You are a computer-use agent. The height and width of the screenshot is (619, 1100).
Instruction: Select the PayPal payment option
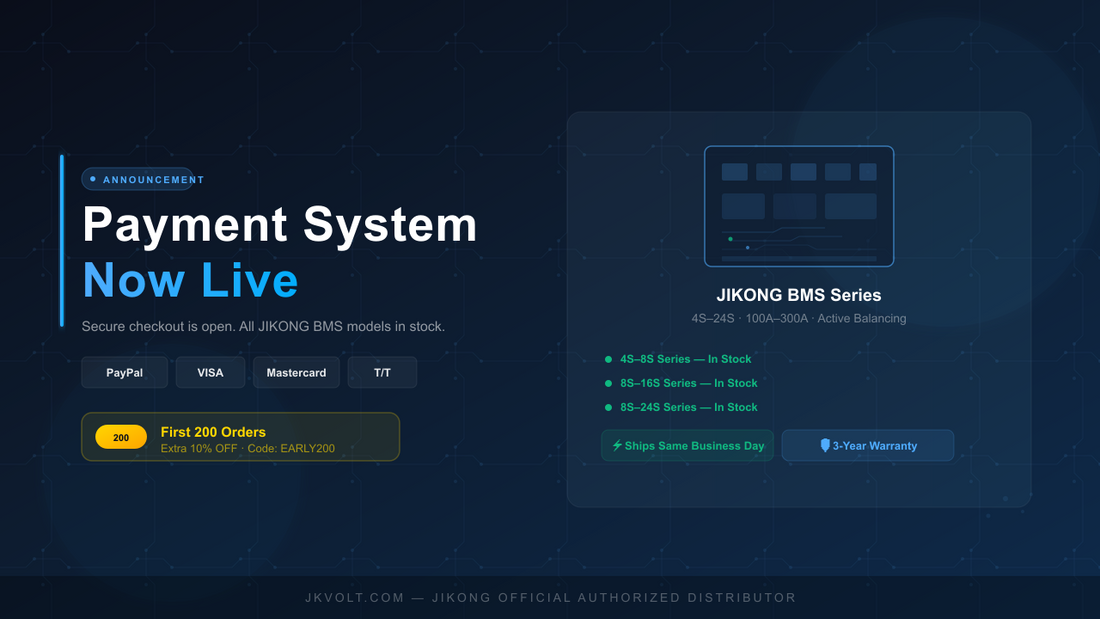point(124,372)
